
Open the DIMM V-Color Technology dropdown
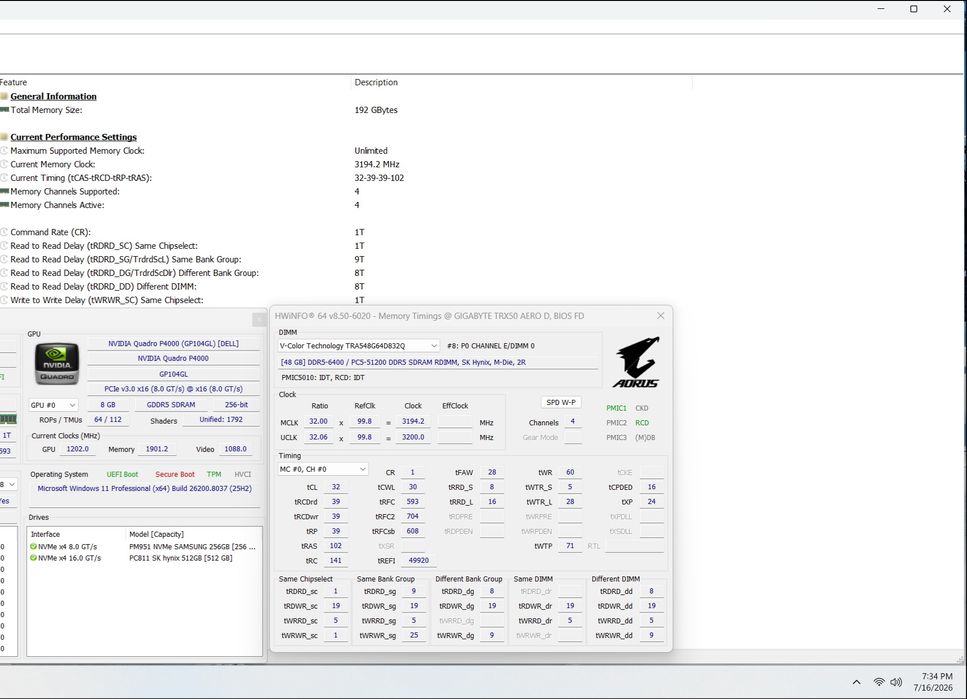tap(358, 345)
